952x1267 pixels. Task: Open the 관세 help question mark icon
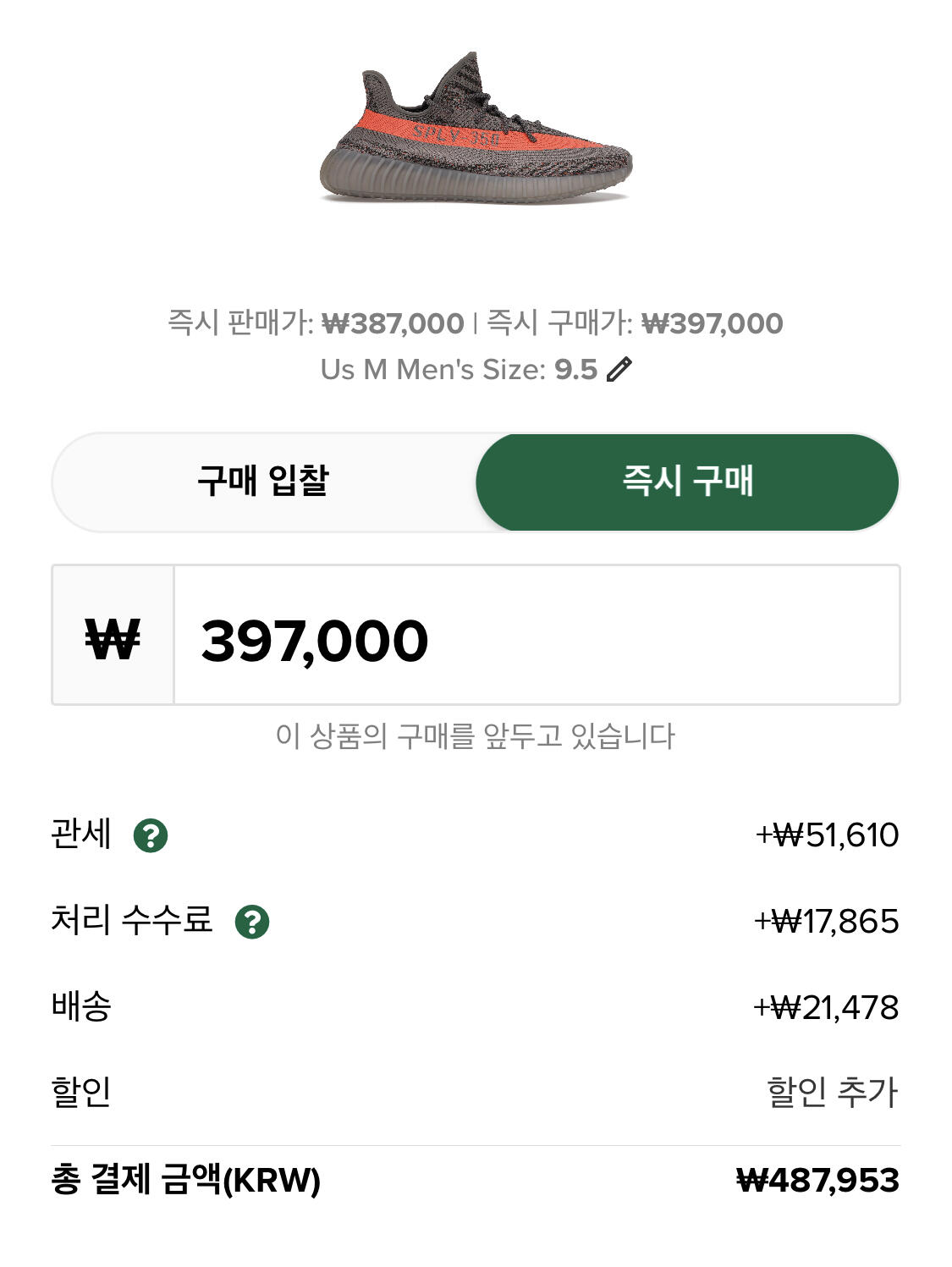[x=151, y=835]
